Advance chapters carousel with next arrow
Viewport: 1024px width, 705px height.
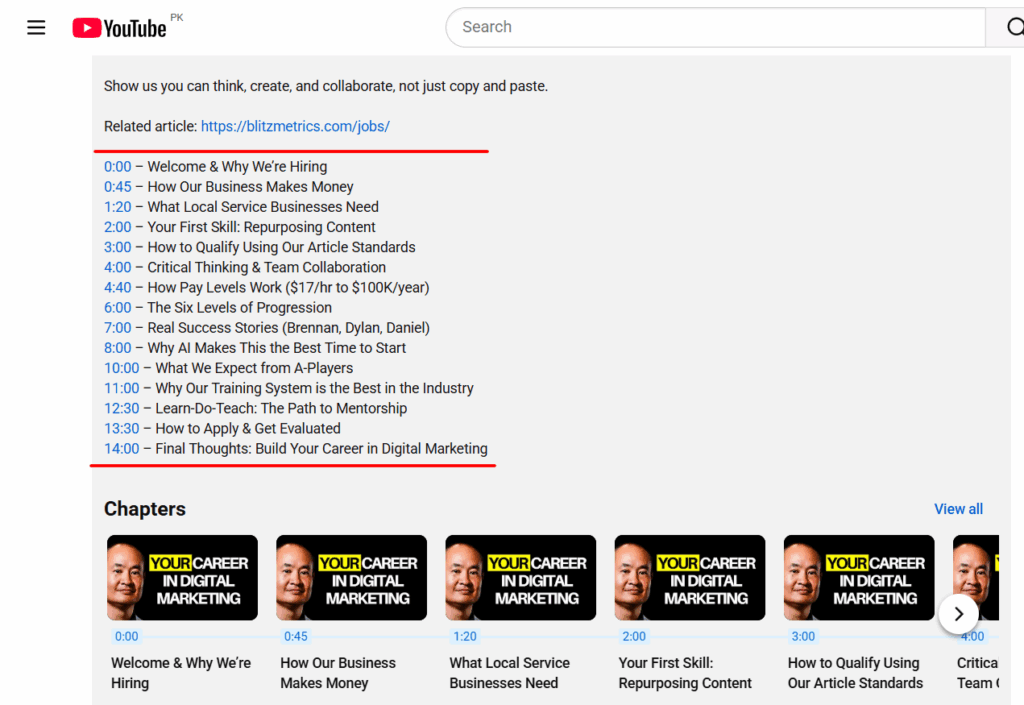click(959, 614)
